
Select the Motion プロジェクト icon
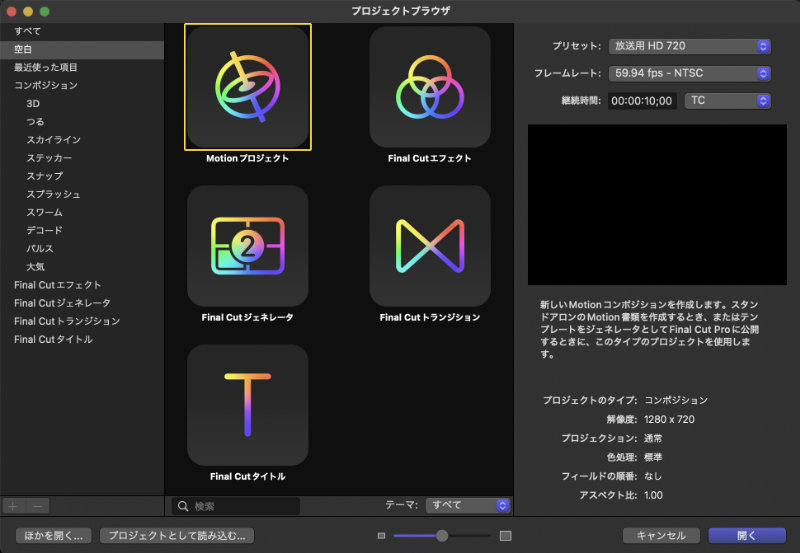click(247, 87)
